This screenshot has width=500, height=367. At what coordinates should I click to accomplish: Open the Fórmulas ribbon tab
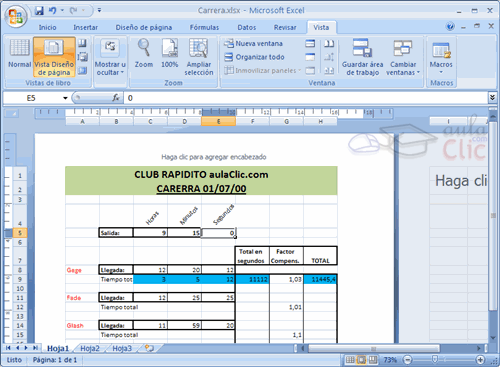[x=204, y=28]
